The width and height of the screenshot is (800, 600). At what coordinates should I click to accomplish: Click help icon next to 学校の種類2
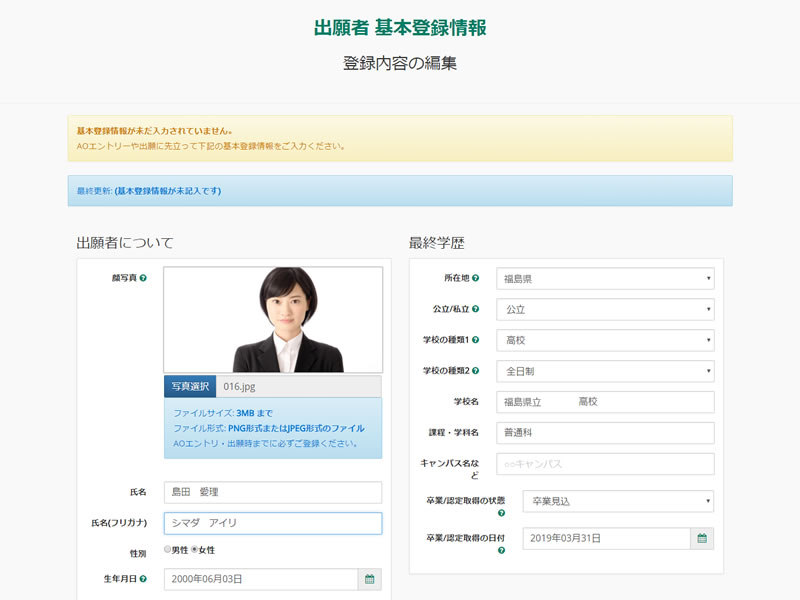pos(475,371)
